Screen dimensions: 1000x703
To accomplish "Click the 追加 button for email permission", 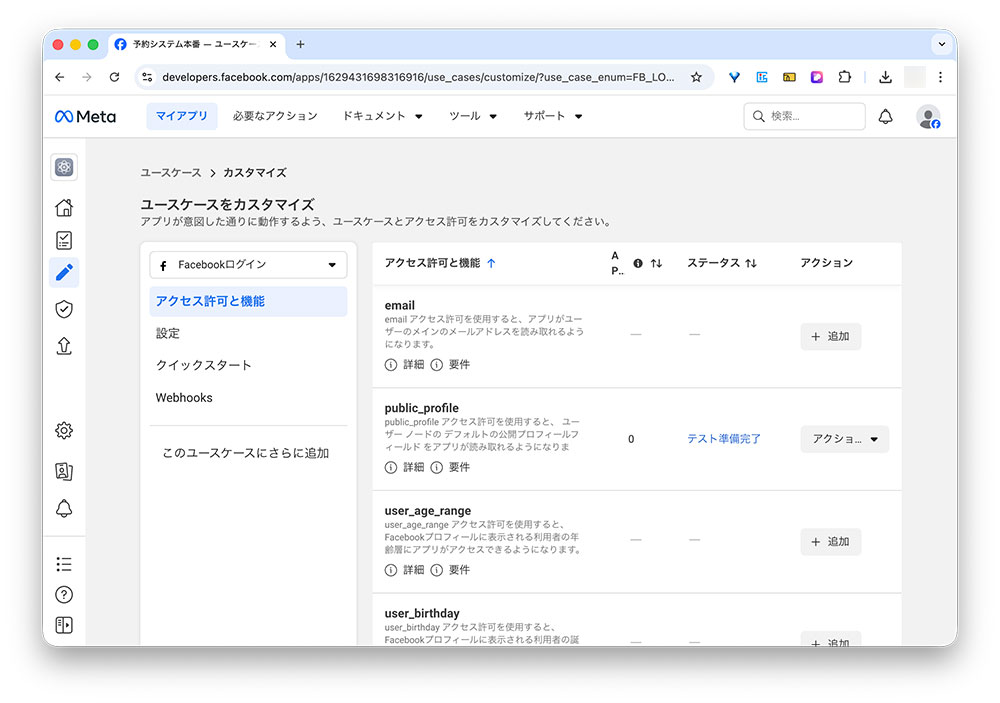I will tap(830, 336).
